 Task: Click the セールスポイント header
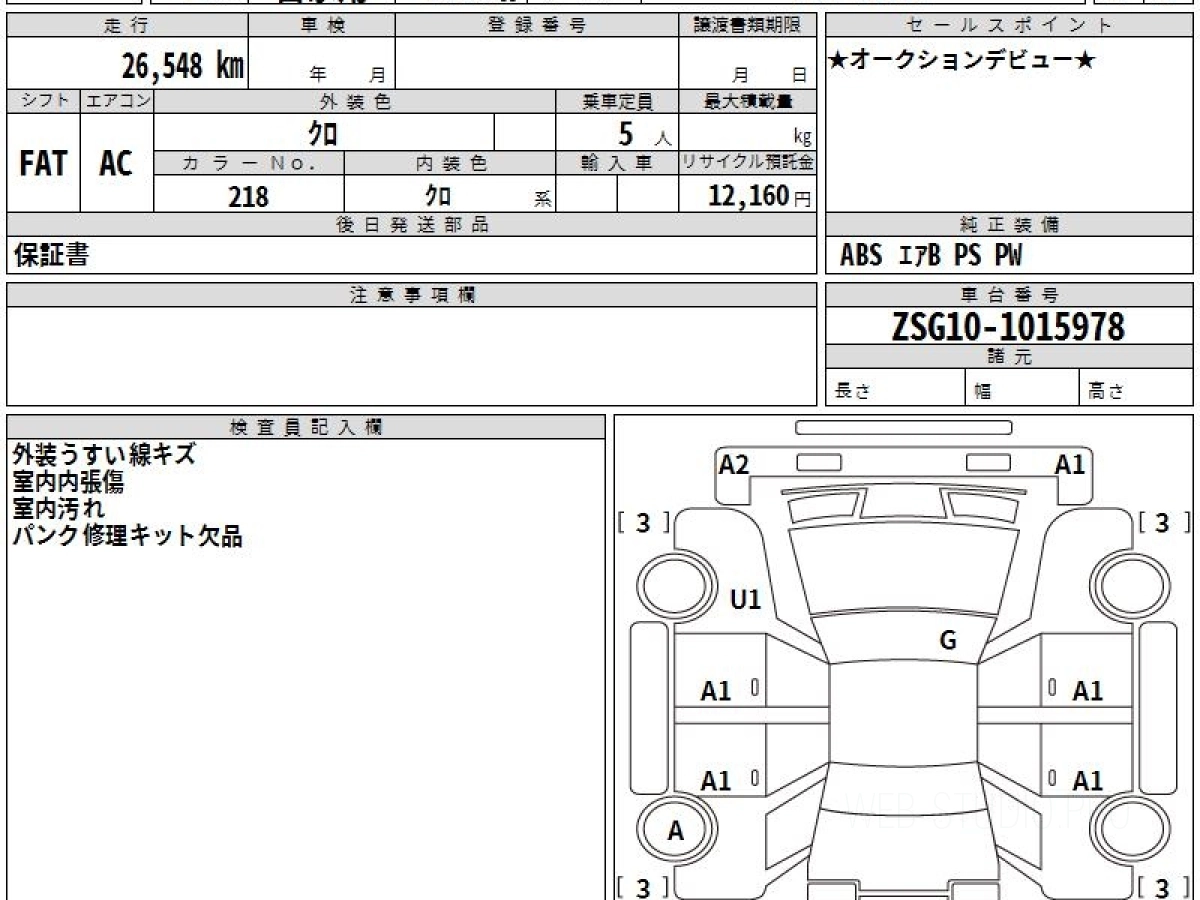[x=1009, y=26]
